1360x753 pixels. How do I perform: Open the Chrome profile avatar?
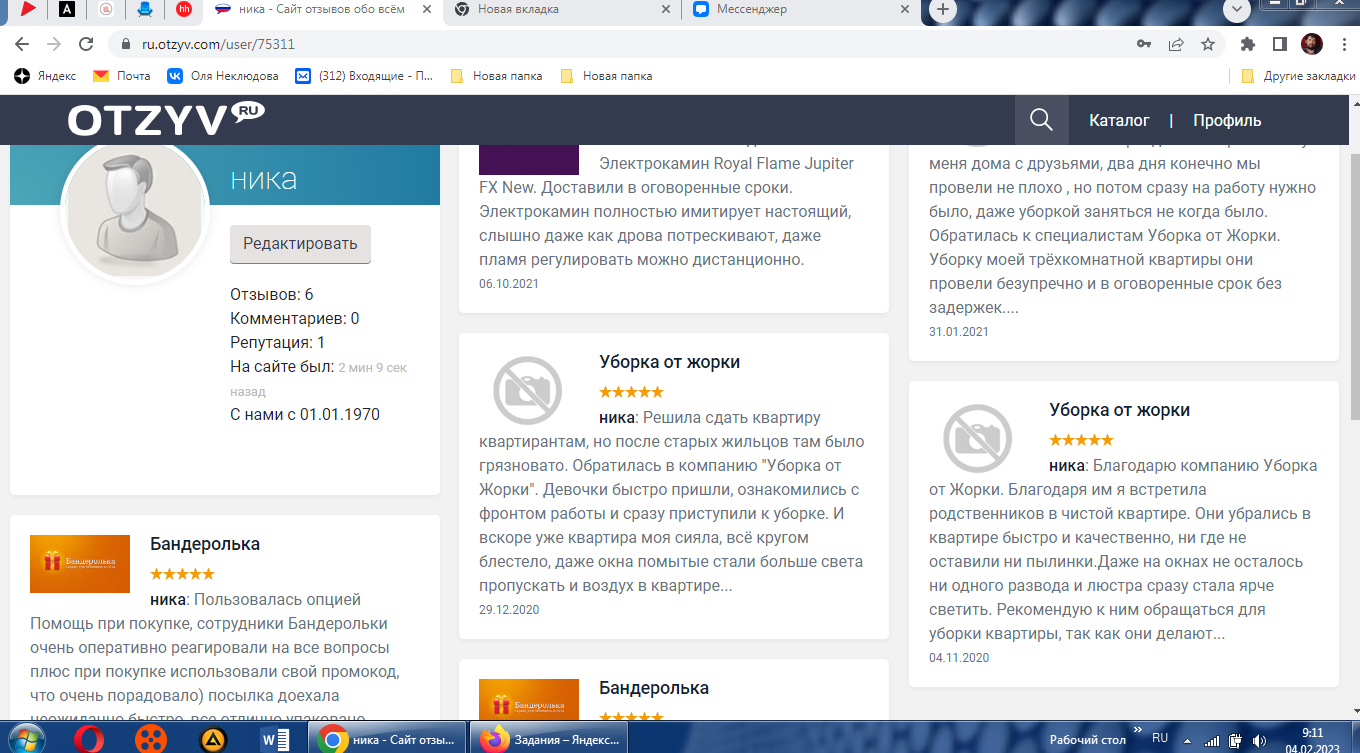pyautogui.click(x=1311, y=44)
